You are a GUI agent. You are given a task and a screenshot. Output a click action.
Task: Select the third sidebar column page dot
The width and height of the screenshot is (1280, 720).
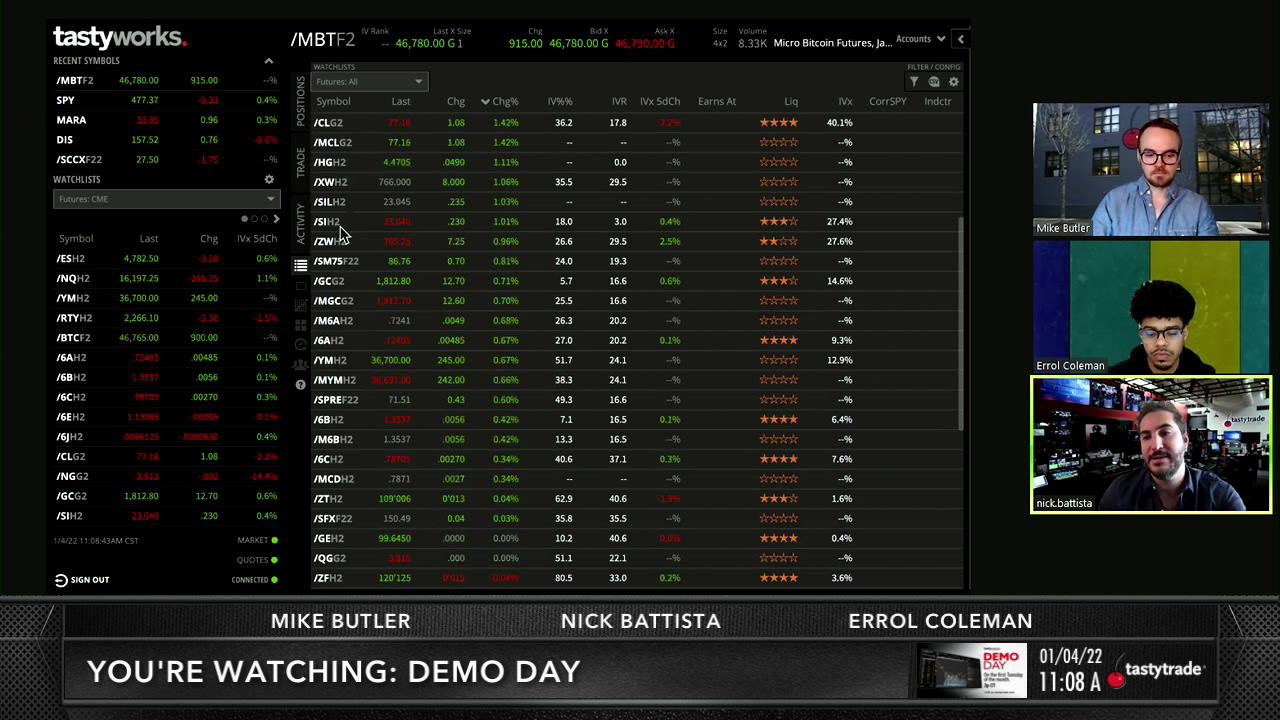264,219
